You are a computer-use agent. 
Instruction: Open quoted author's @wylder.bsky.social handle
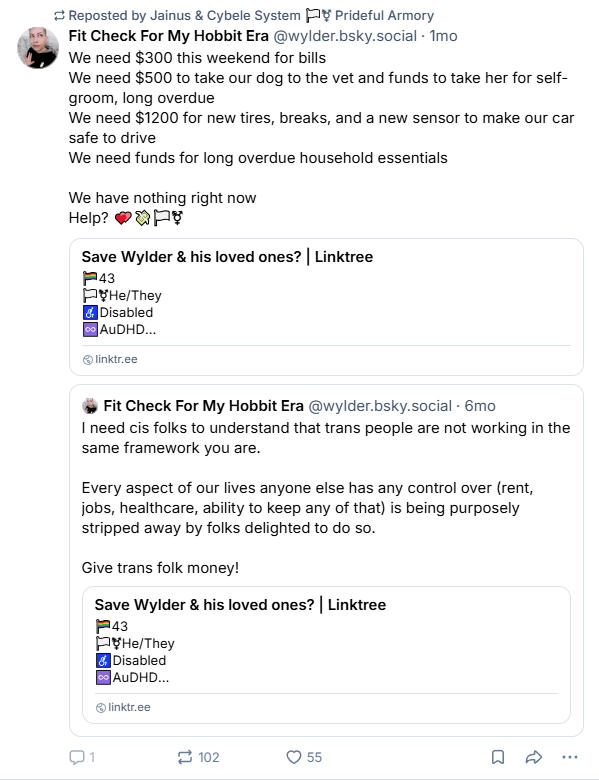pyautogui.click(x=380, y=406)
